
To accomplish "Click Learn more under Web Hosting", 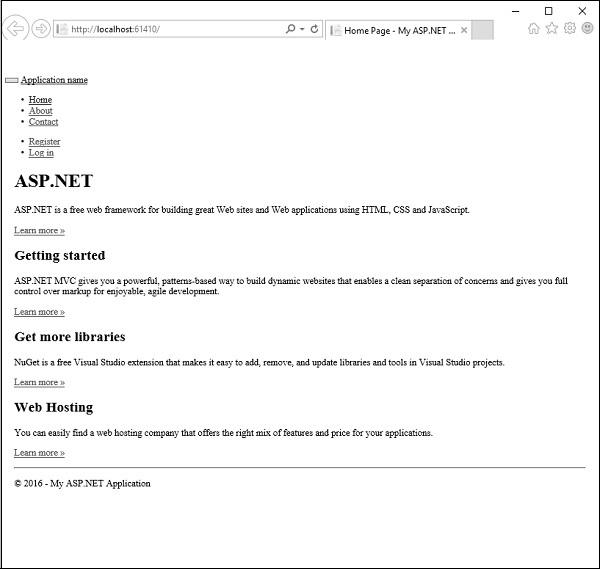I will tap(39, 453).
